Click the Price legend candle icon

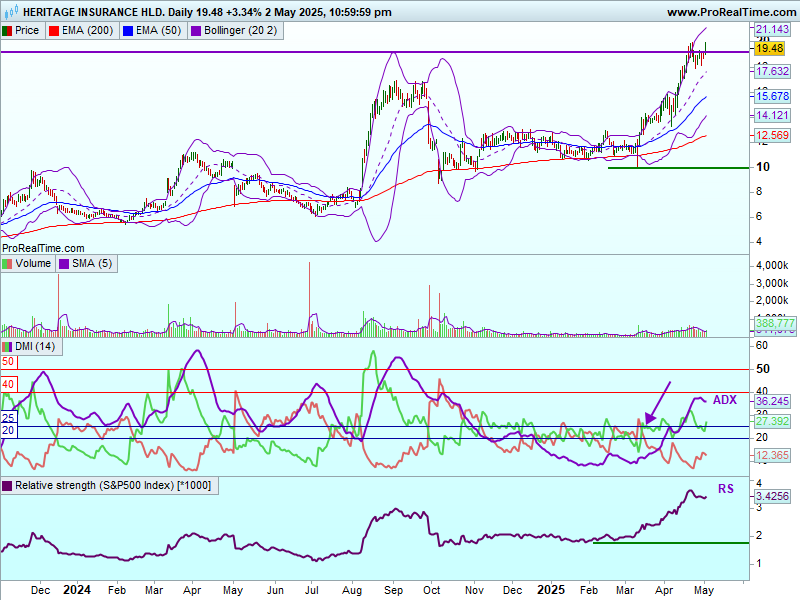click(x=8, y=31)
